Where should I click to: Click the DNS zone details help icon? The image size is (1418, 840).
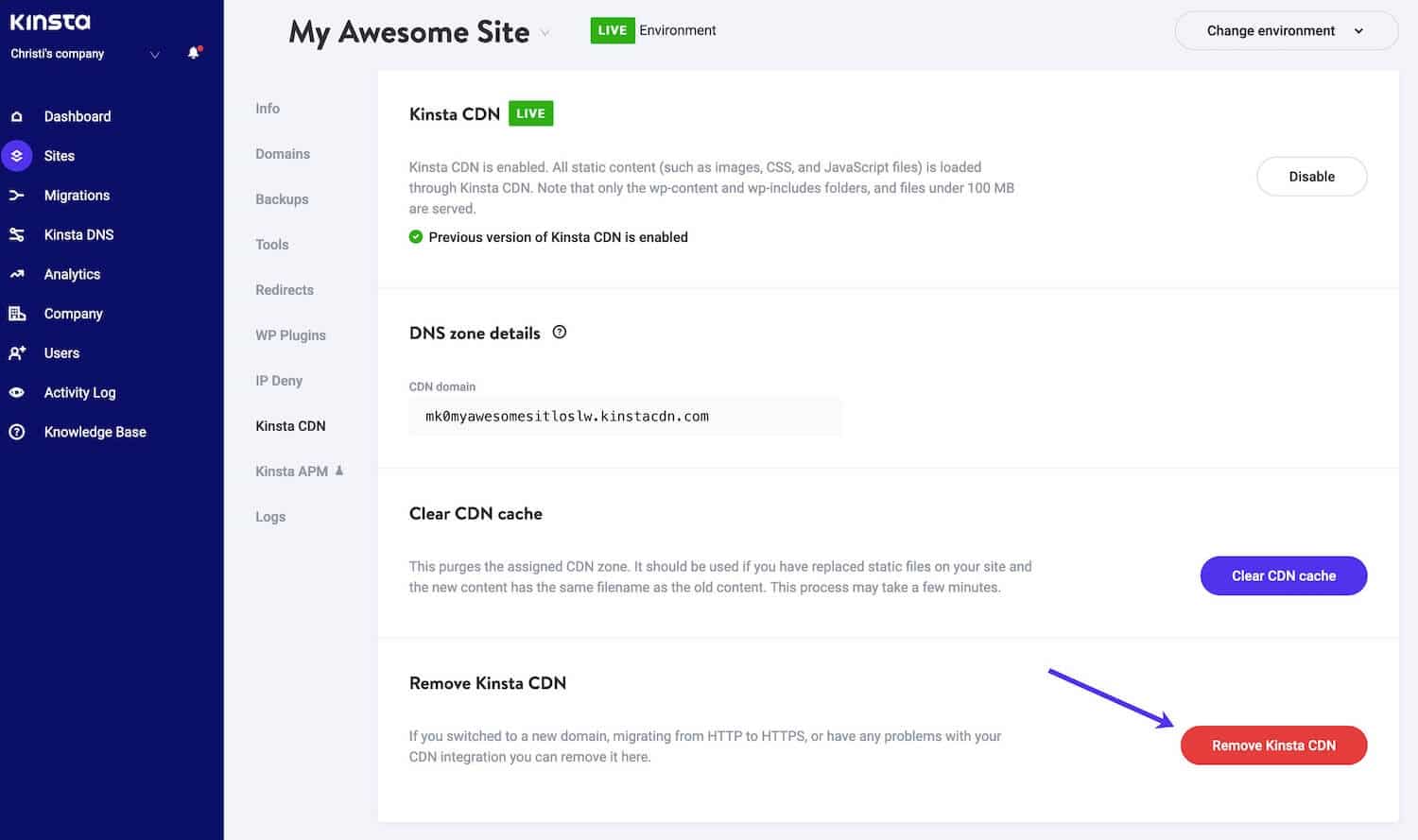pos(560,332)
